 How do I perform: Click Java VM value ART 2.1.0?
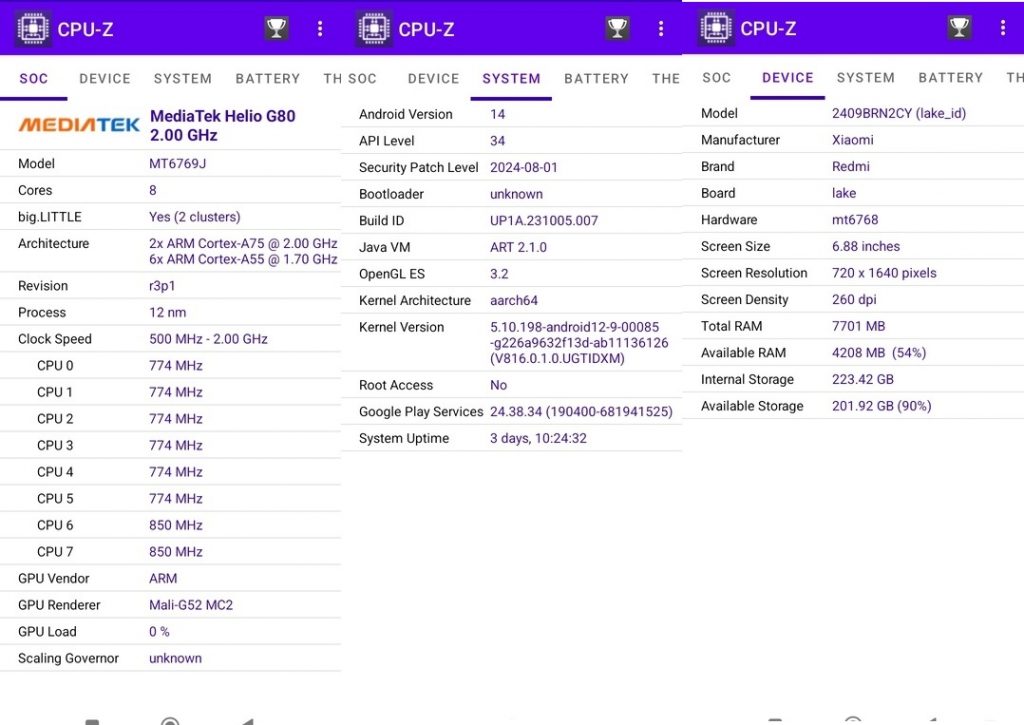pos(519,248)
